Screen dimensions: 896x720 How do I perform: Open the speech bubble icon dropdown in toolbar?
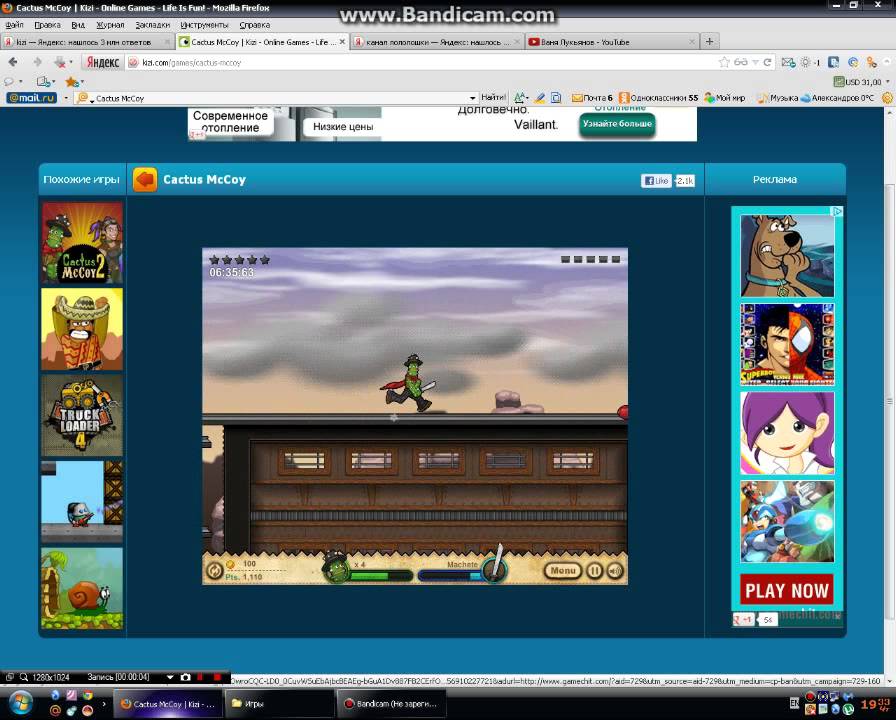pos(13,82)
